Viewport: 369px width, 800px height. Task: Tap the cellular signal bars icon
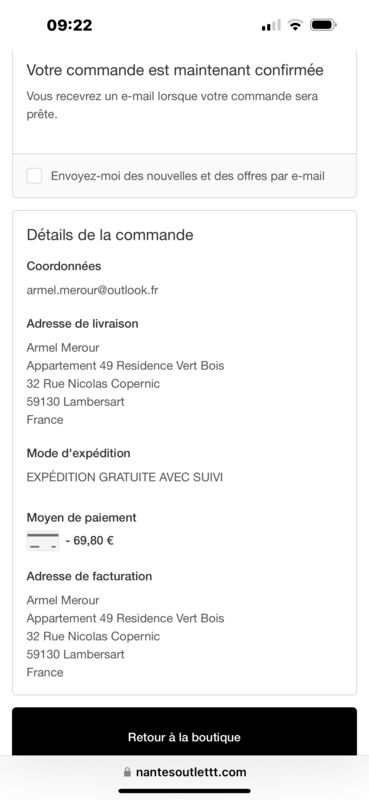pyautogui.click(x=271, y=25)
